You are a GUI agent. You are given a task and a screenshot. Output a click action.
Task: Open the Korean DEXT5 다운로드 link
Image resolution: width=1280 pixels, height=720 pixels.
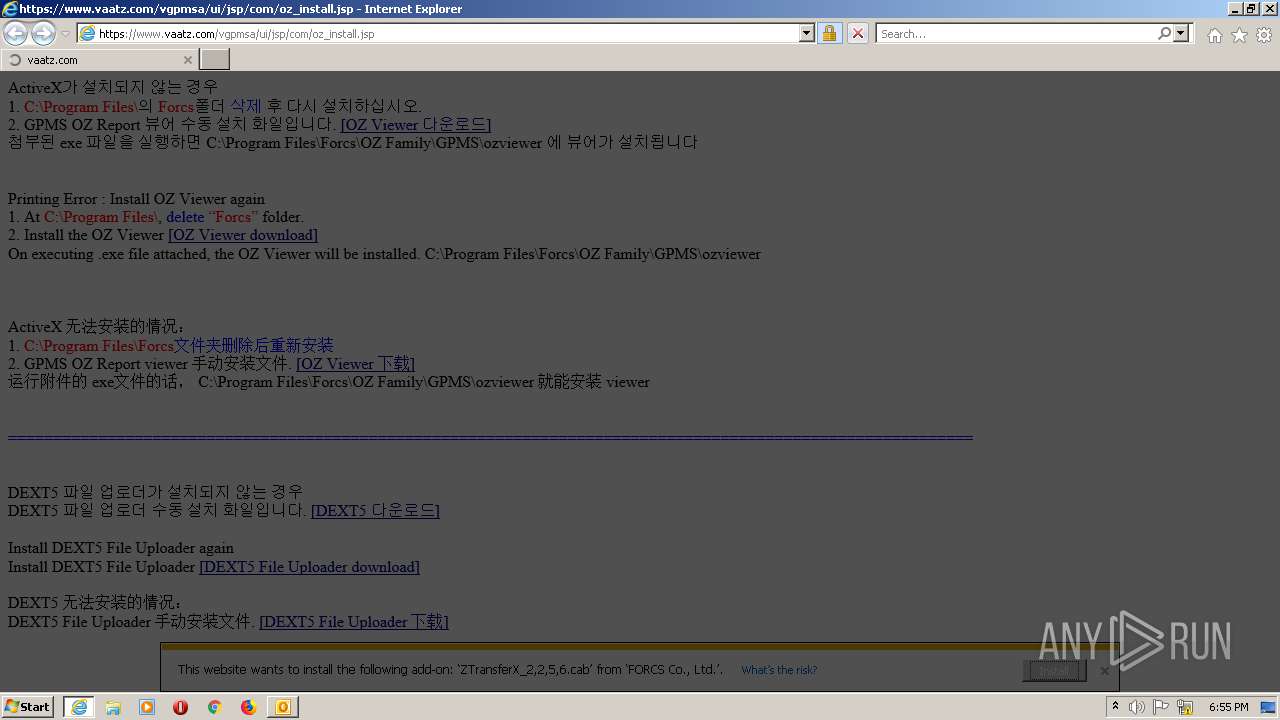(375, 511)
